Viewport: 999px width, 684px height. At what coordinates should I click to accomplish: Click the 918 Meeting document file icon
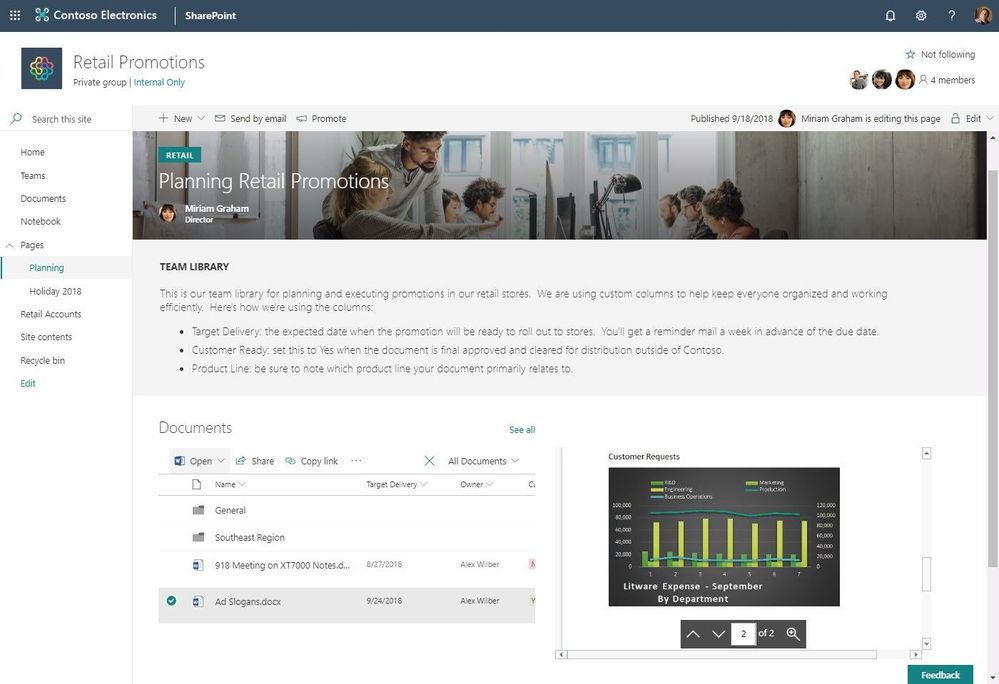[198, 564]
